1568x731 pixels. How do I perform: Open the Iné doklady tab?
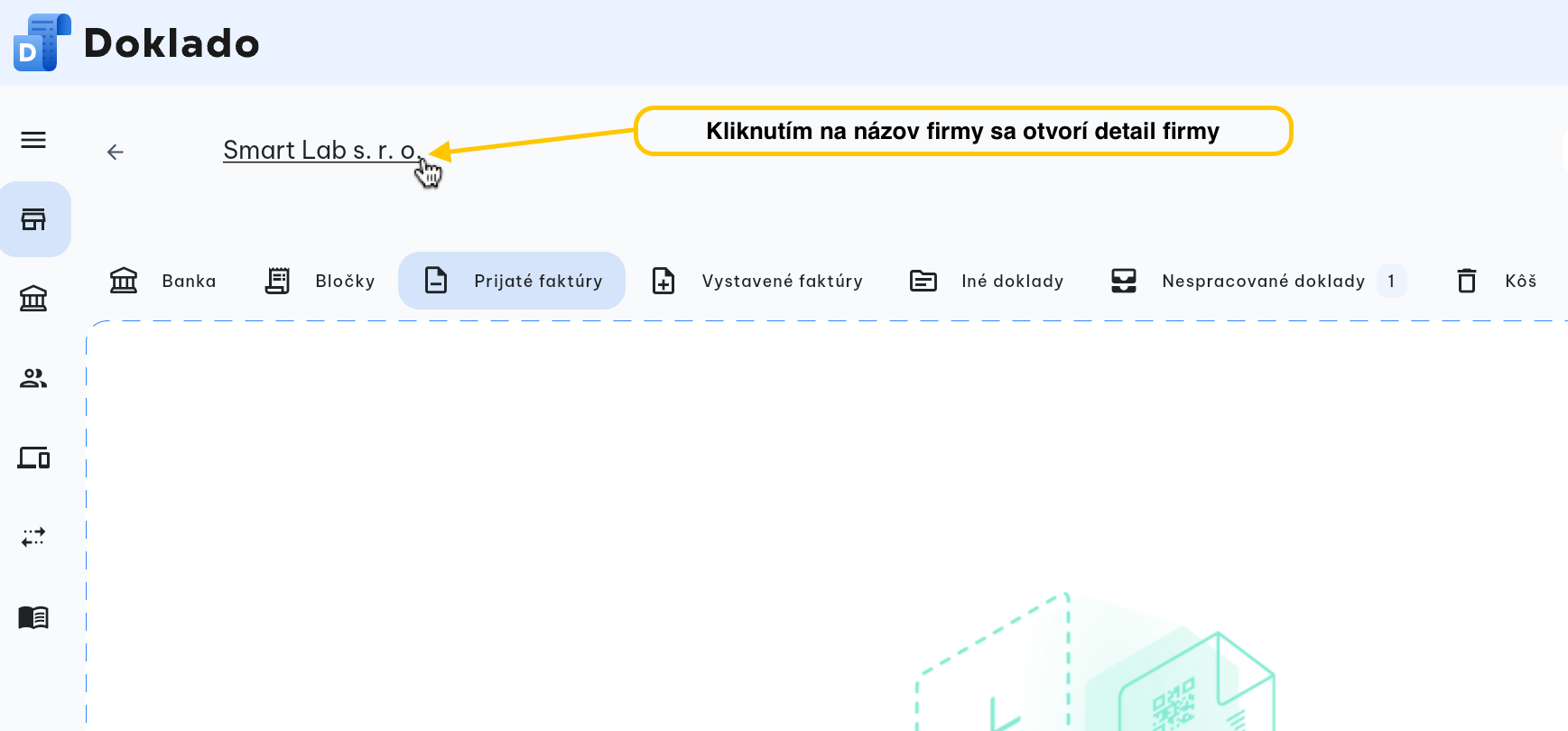[987, 281]
